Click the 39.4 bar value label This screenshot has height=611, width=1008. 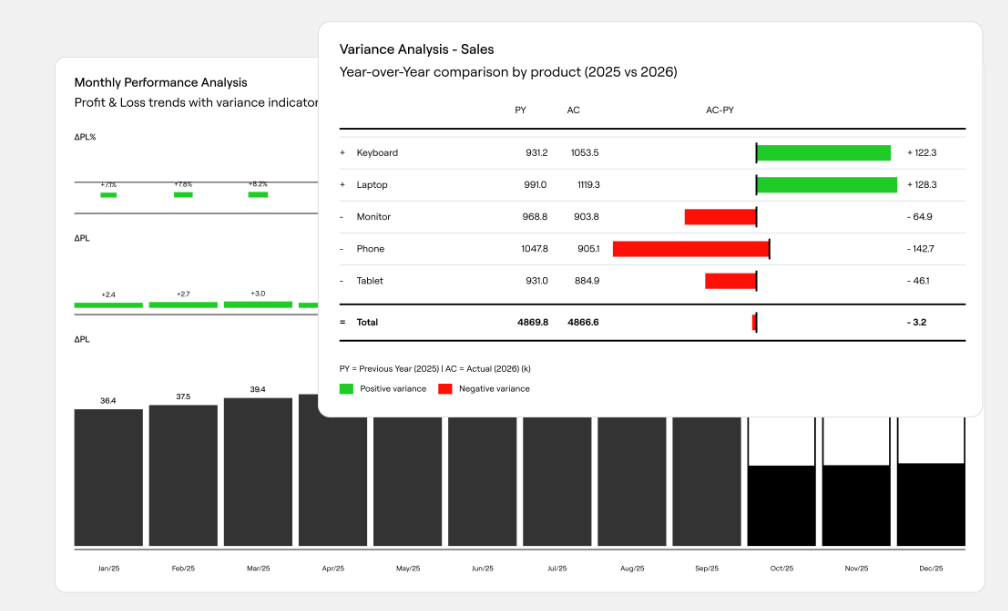coord(258,390)
